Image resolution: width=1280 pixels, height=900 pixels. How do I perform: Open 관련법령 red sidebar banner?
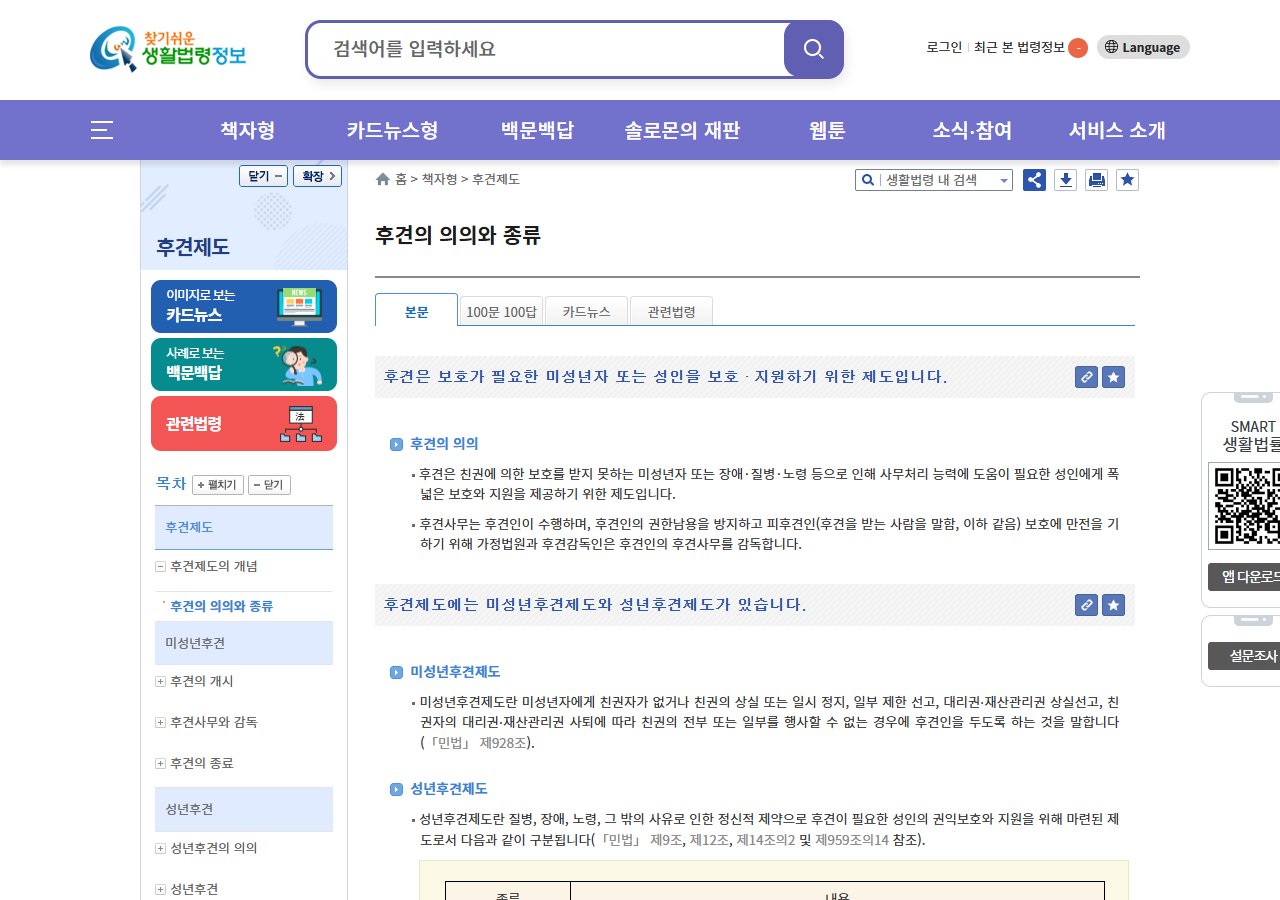[244, 424]
